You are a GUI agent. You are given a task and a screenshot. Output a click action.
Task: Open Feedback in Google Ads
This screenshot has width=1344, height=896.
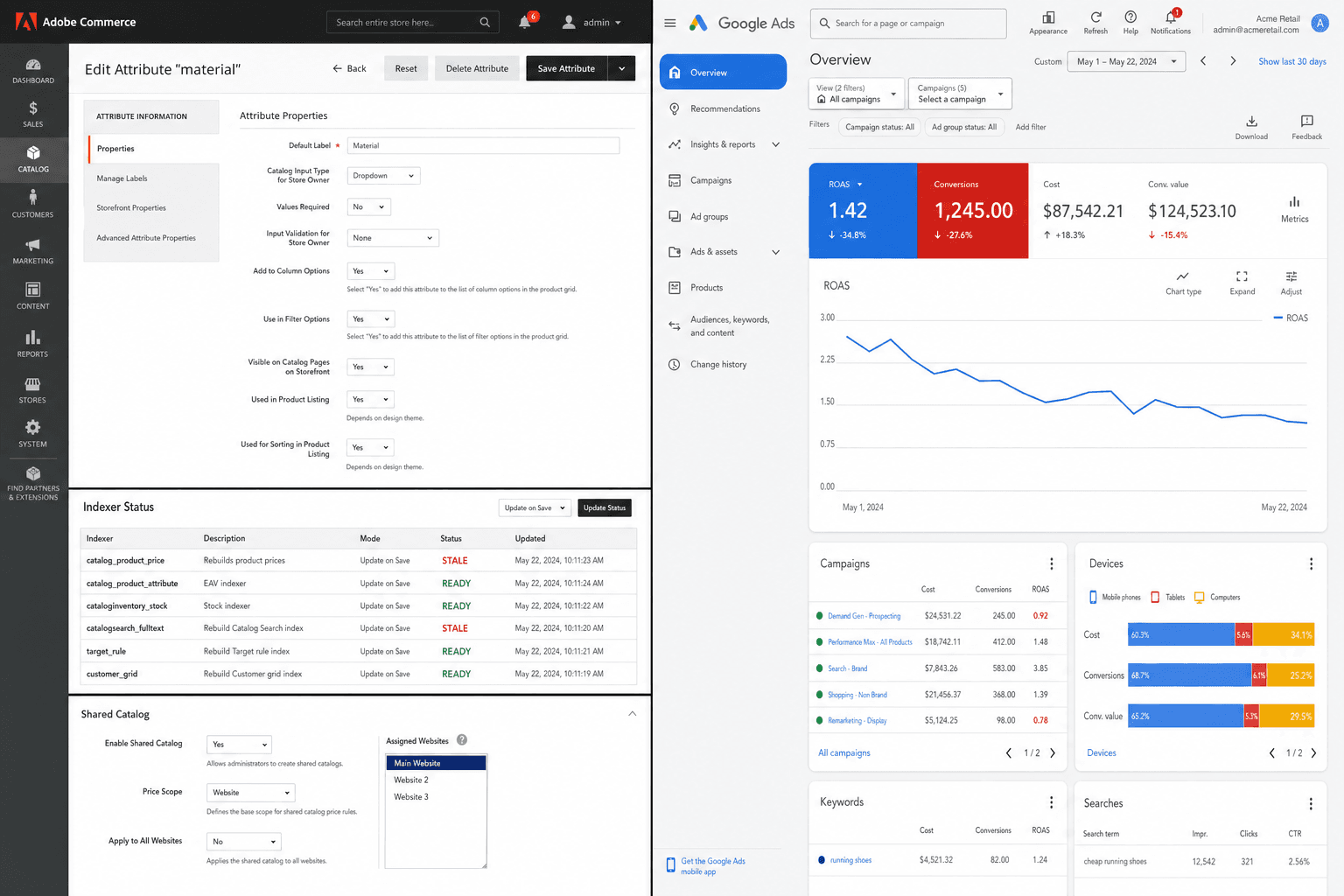tap(1307, 127)
